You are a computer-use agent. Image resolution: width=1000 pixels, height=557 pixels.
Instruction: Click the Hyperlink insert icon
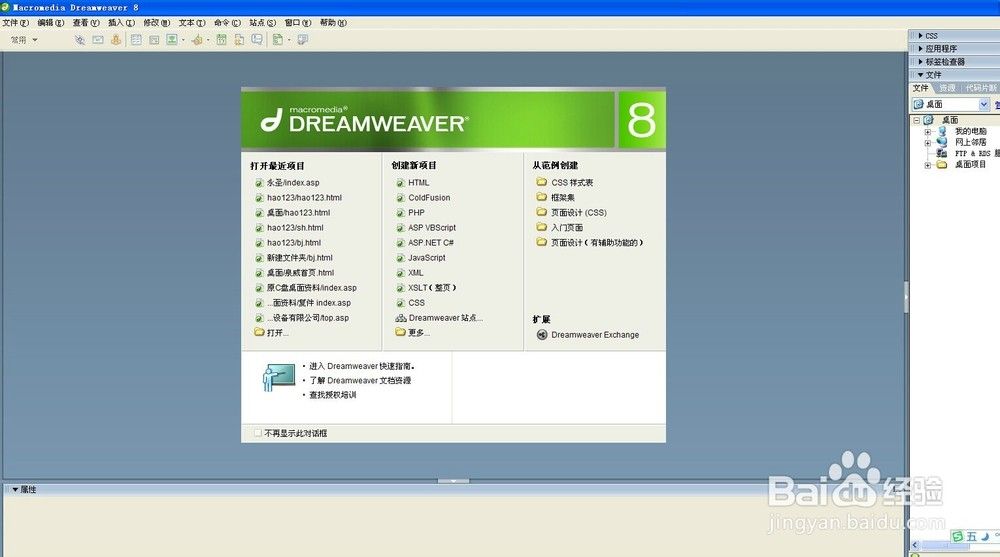click(80, 40)
